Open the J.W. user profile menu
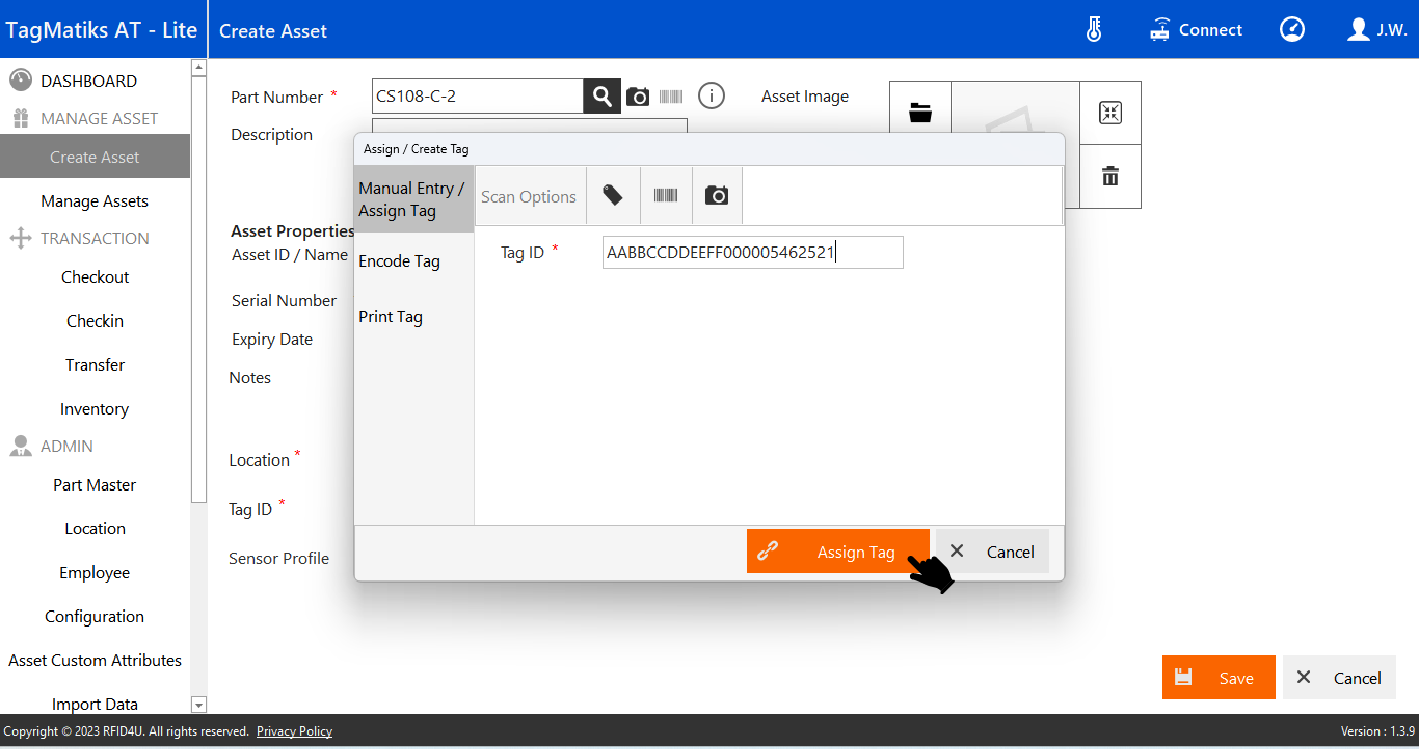Image resolution: width=1419 pixels, height=749 pixels. (1377, 30)
